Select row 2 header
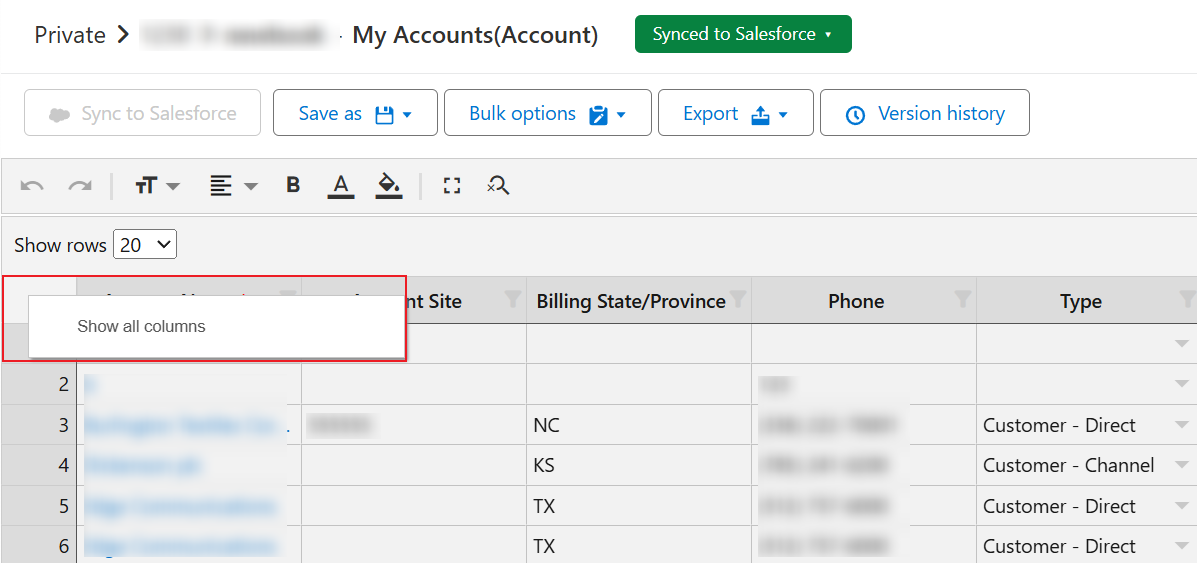Image resolution: width=1197 pixels, height=563 pixels. pos(39,384)
